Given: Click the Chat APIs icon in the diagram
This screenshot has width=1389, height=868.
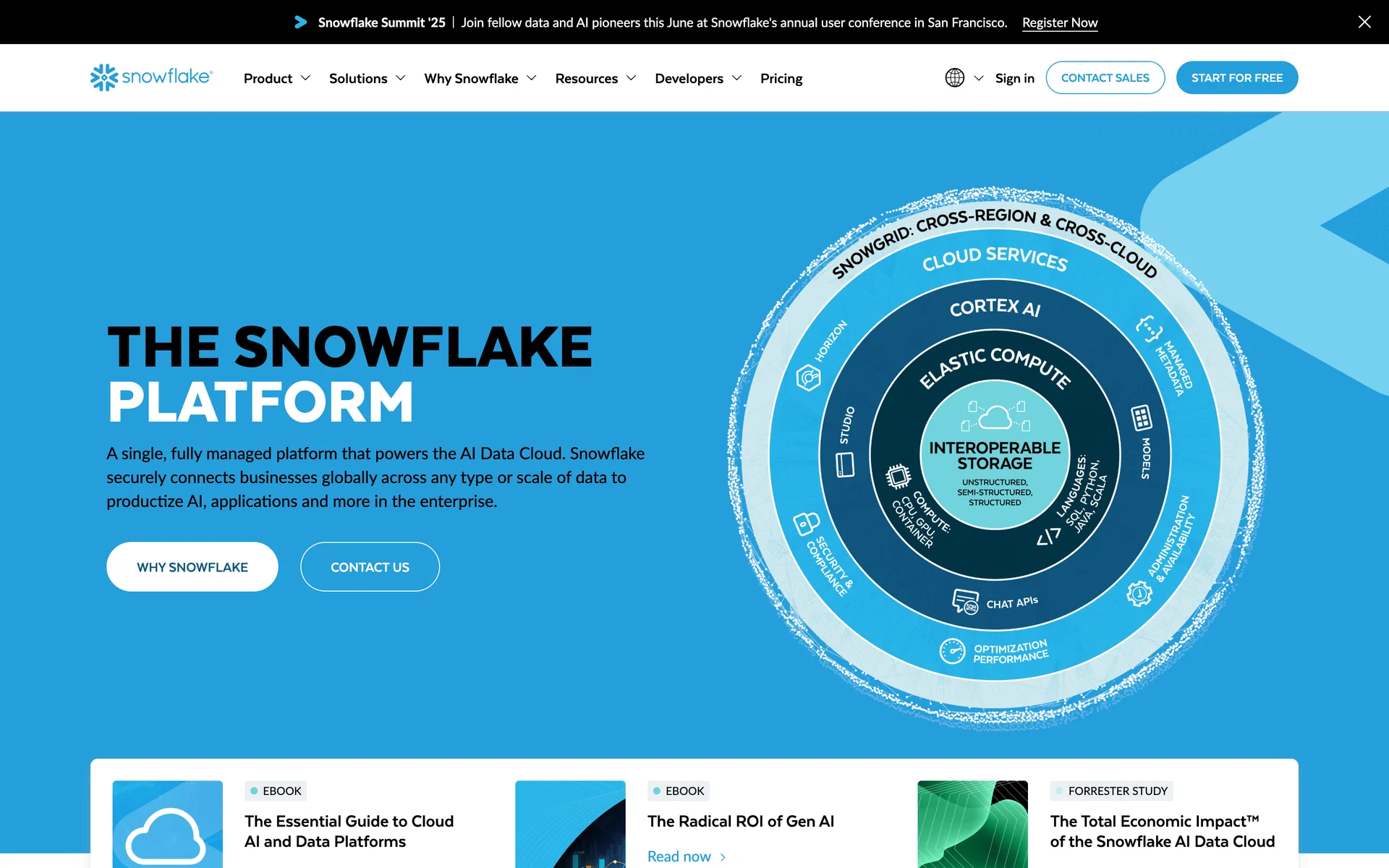Looking at the screenshot, I should coord(965,601).
